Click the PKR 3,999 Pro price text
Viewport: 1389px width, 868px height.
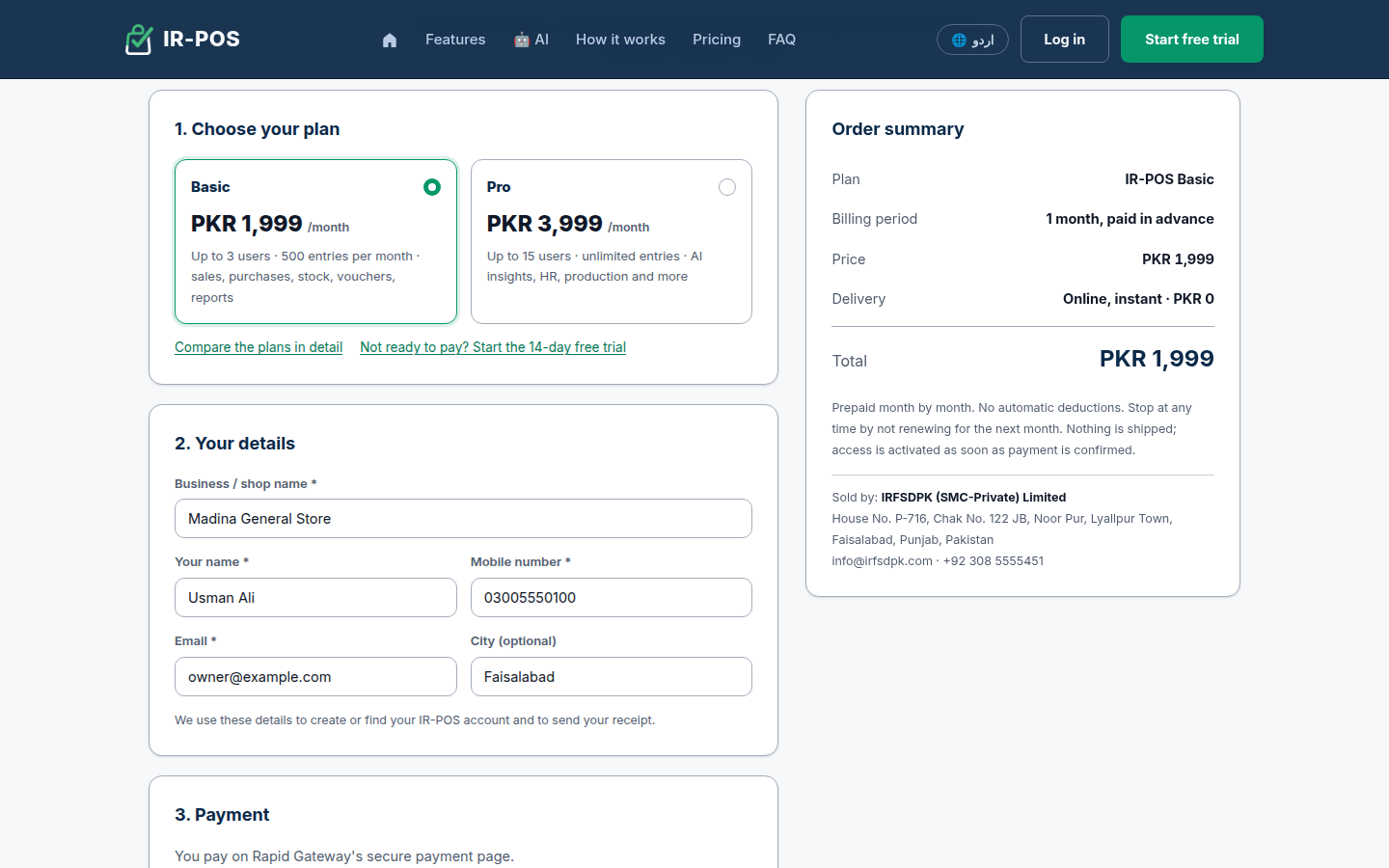[545, 224]
